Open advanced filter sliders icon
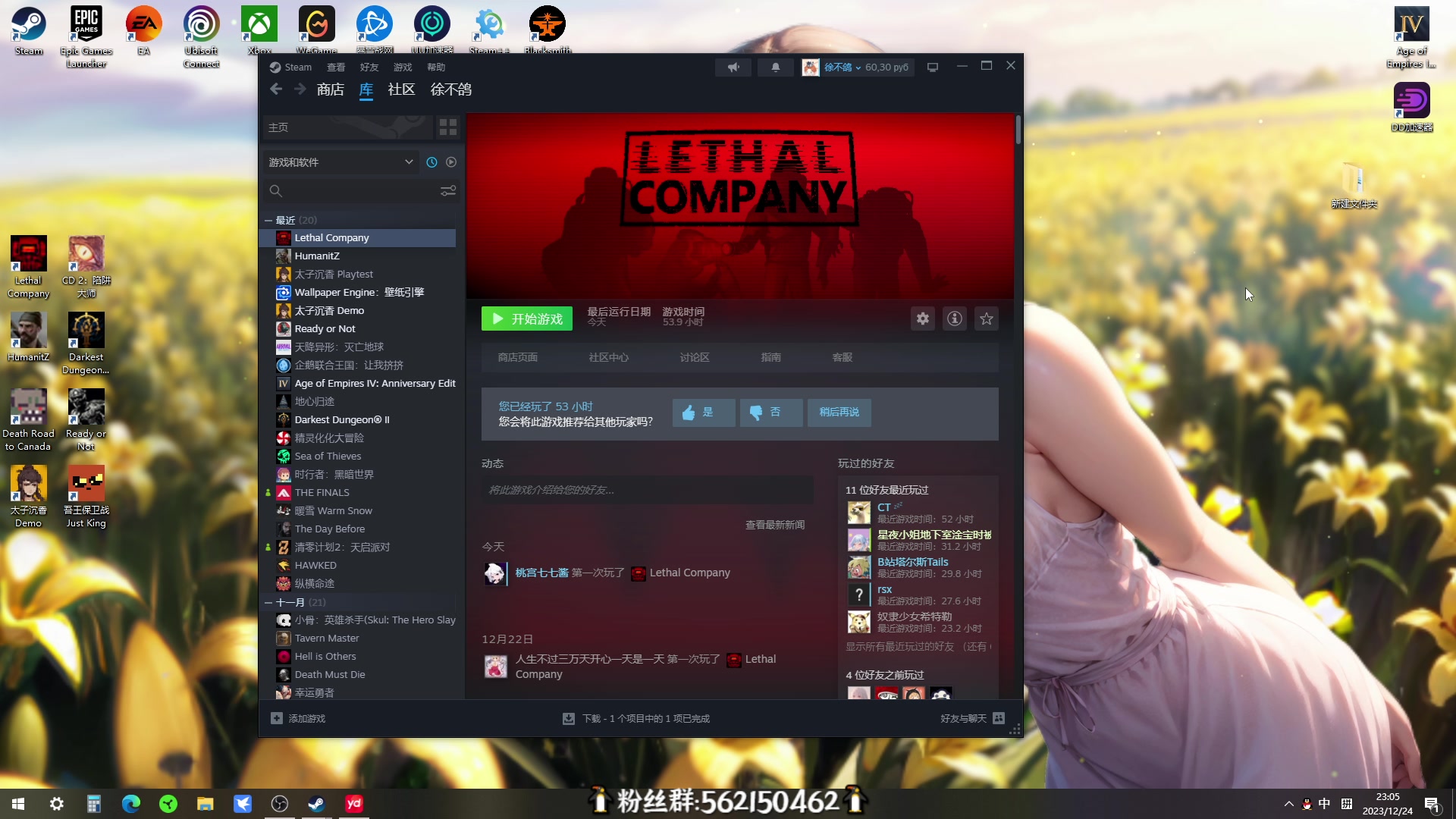 coord(448,191)
